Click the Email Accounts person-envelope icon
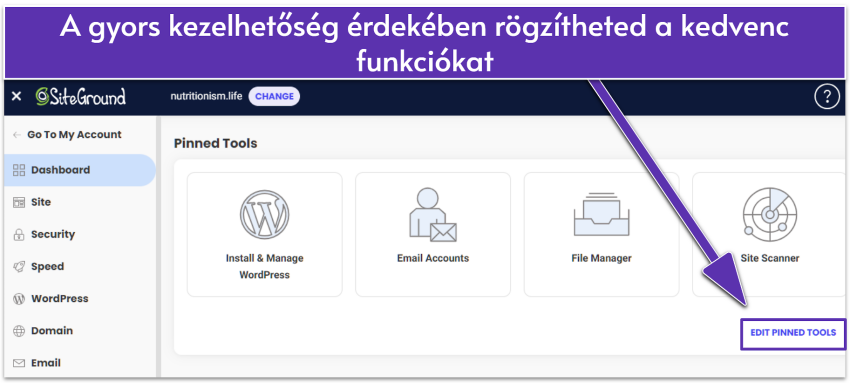Image resolution: width=850 pixels, height=383 pixels. click(x=433, y=215)
